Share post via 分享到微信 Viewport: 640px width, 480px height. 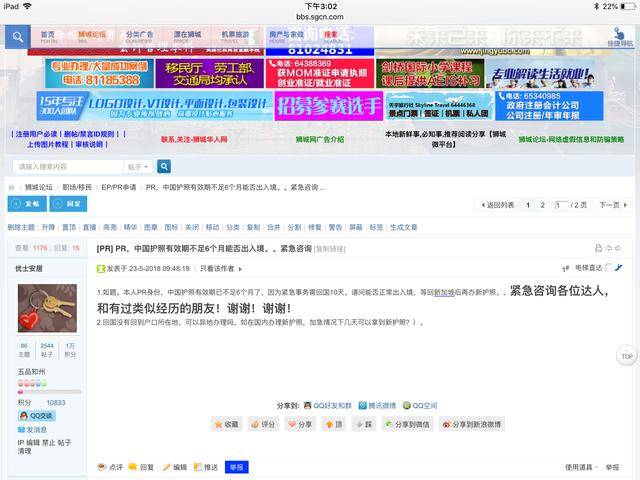405,424
